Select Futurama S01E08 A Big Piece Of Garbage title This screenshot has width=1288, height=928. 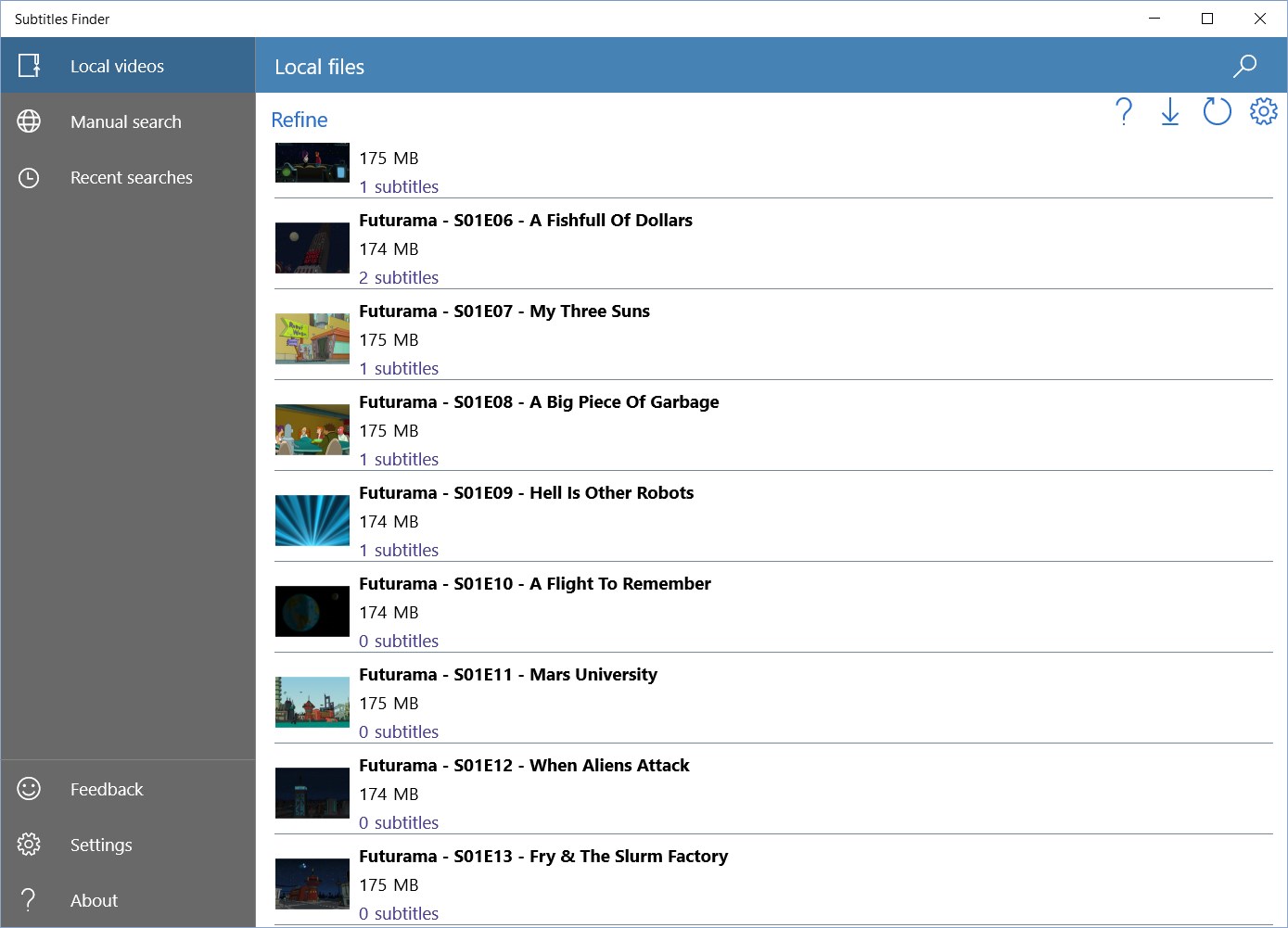pyautogui.click(x=539, y=401)
